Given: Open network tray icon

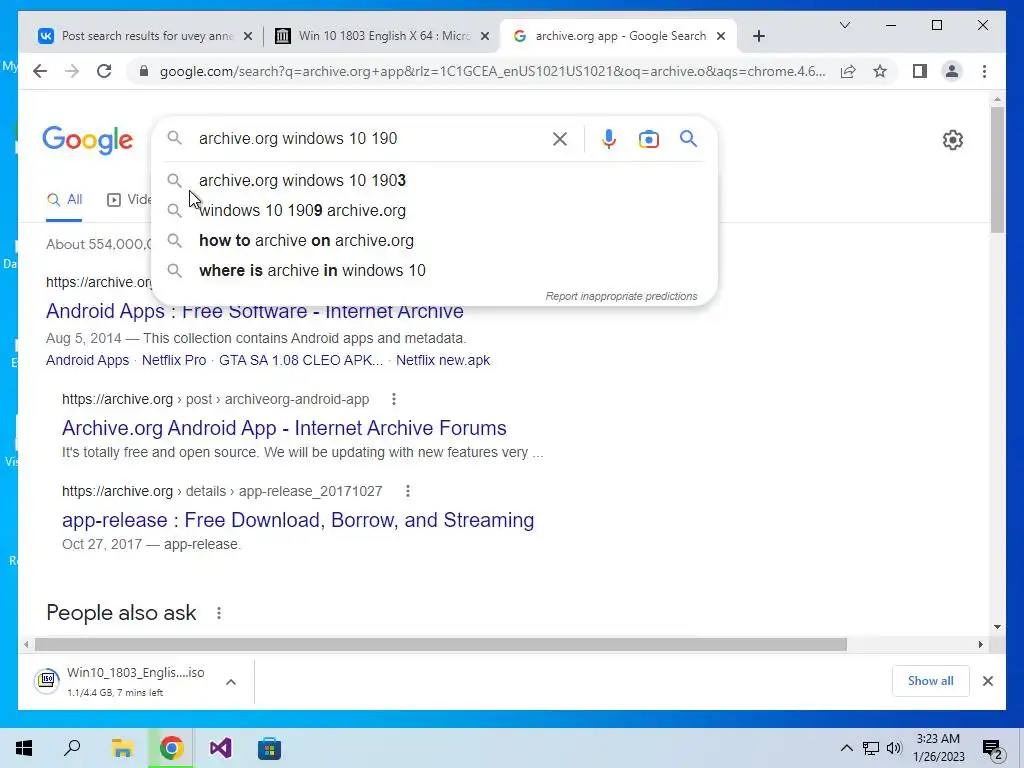Looking at the screenshot, I should point(871,748).
